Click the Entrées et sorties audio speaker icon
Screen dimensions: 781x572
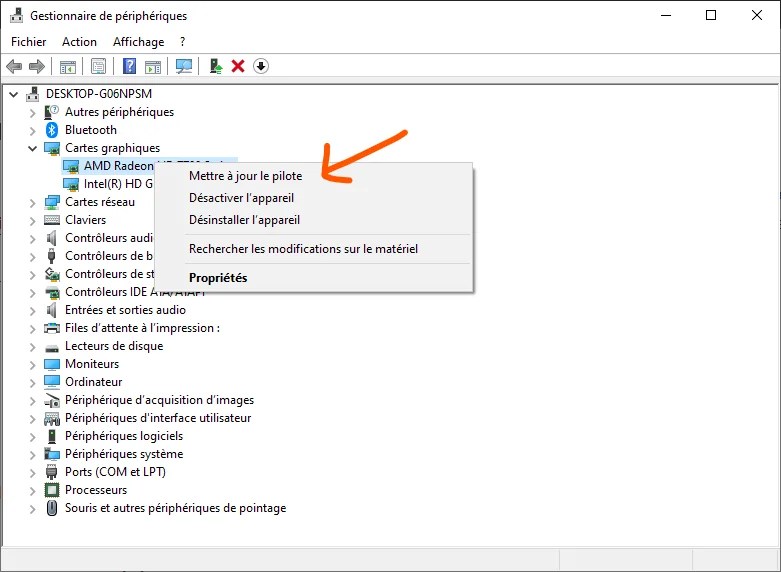[x=52, y=310]
